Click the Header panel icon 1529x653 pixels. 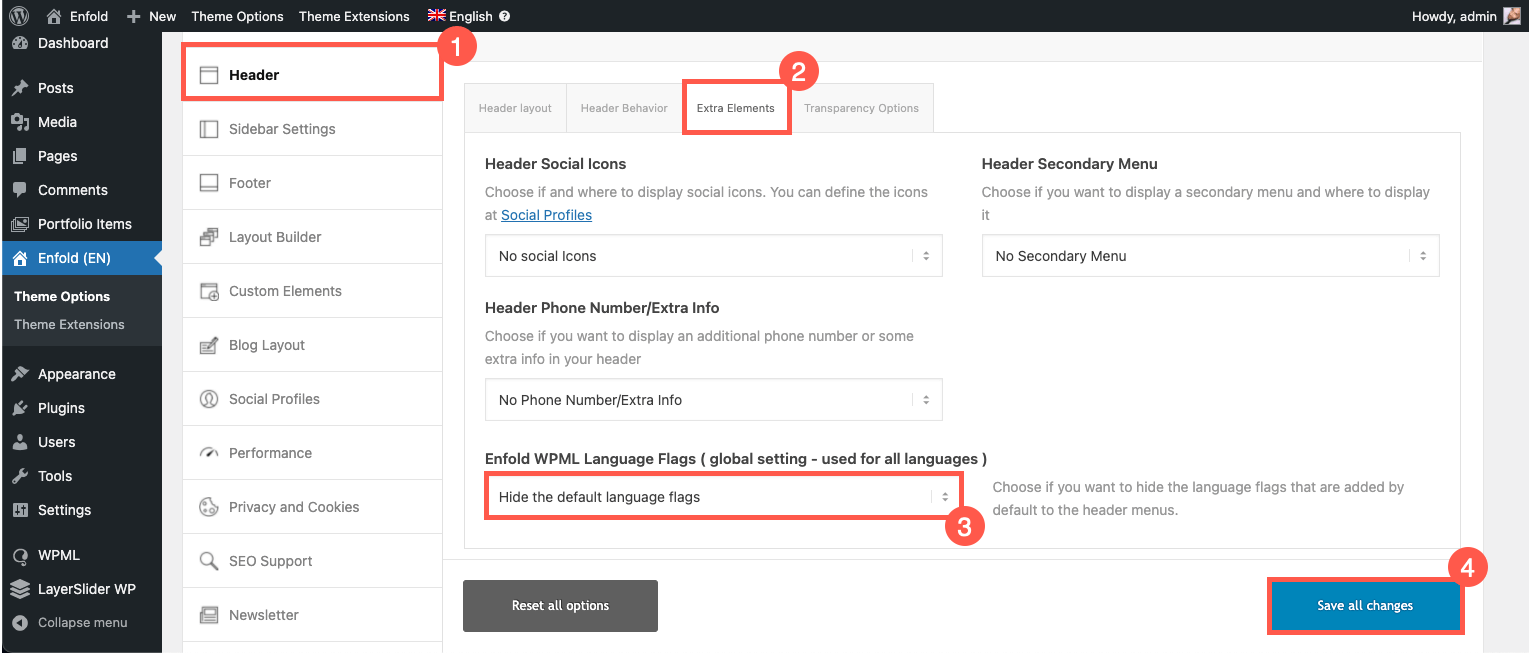pos(209,75)
